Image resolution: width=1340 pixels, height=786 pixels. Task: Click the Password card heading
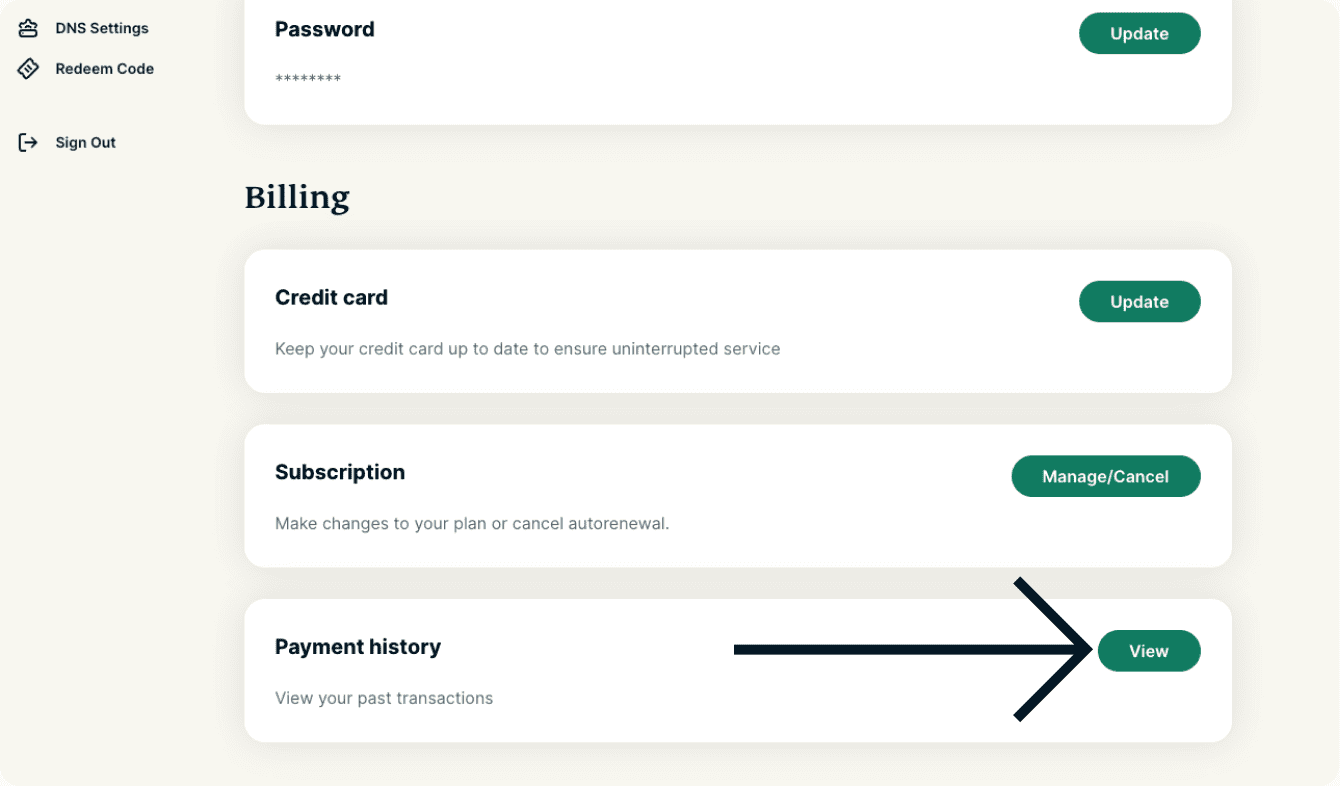[x=325, y=30]
